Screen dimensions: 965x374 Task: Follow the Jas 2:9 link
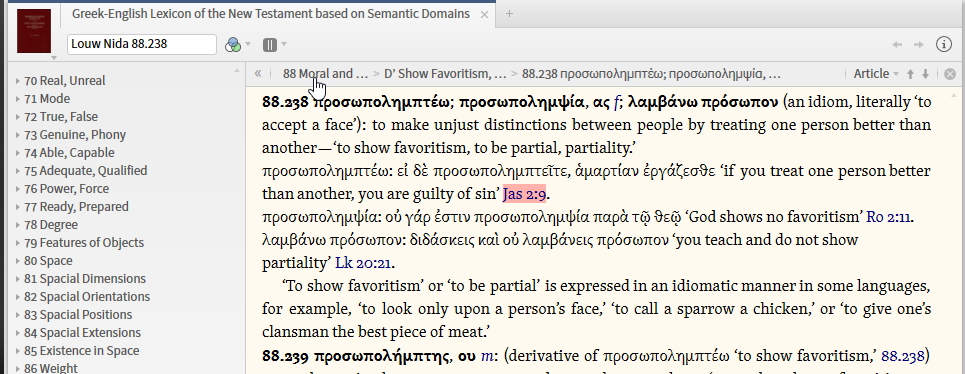coord(525,194)
